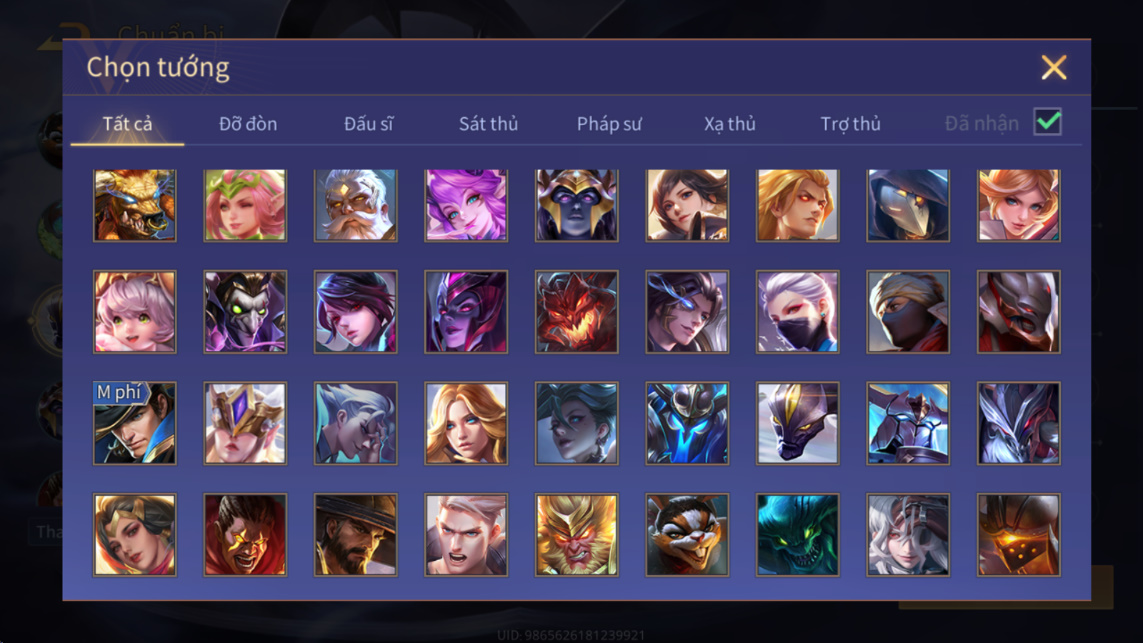Choose the hooded plague-mask bird hero
Screen dimensions: 1143x643
(x=908, y=206)
